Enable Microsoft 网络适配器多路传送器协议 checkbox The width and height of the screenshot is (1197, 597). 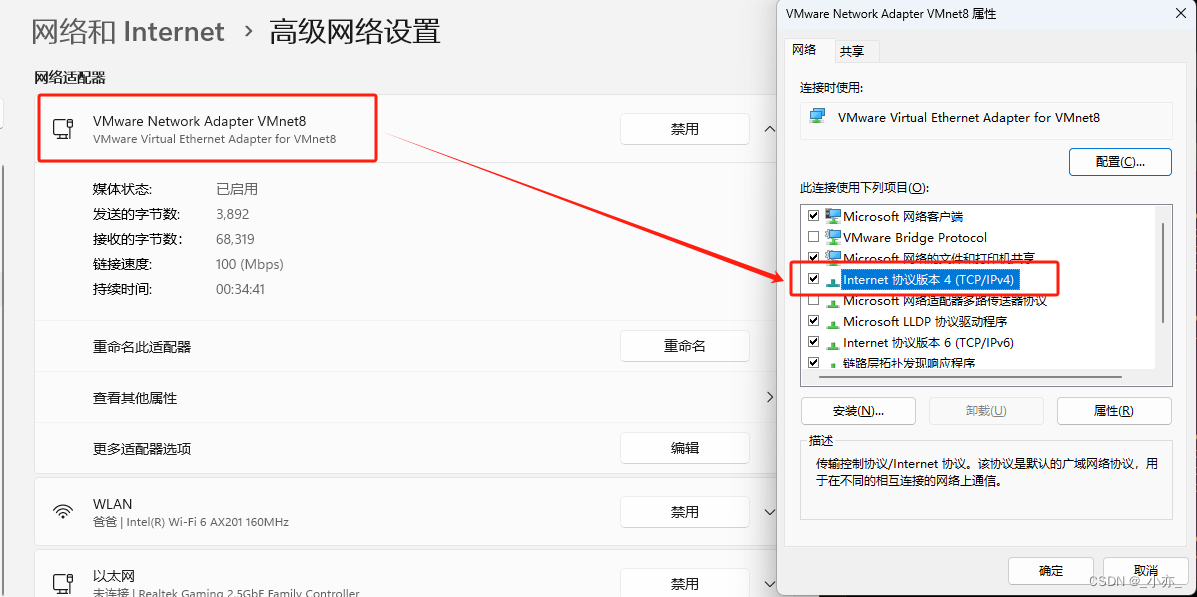(x=813, y=301)
